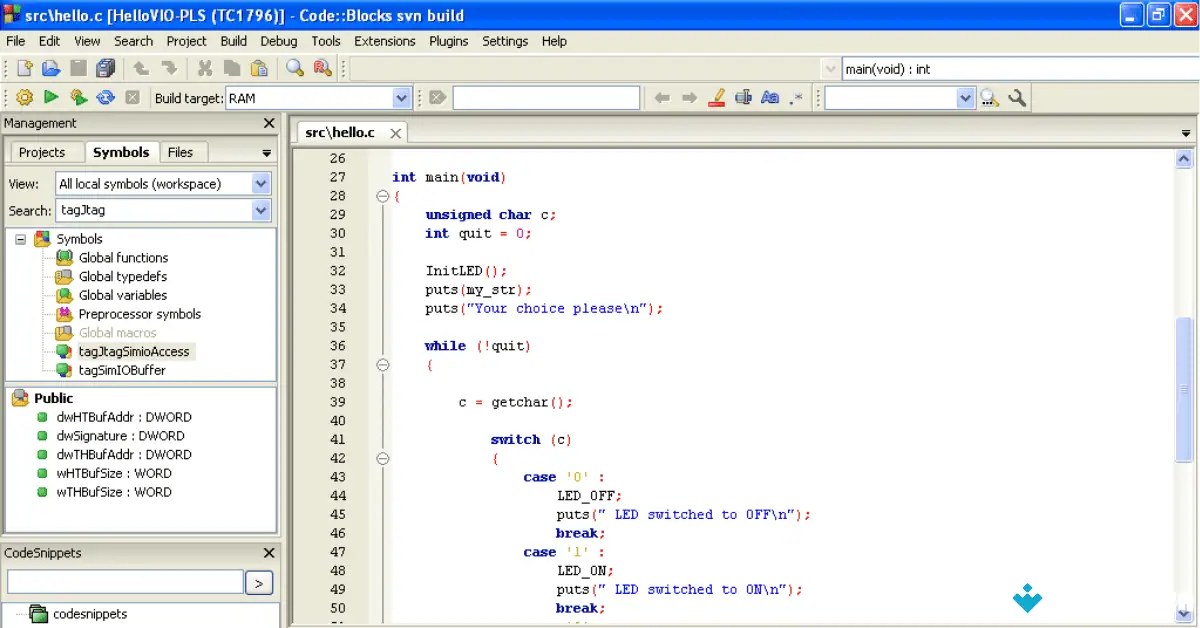Run the program with the green arrow
This screenshot has height=628, width=1200.
(49, 97)
